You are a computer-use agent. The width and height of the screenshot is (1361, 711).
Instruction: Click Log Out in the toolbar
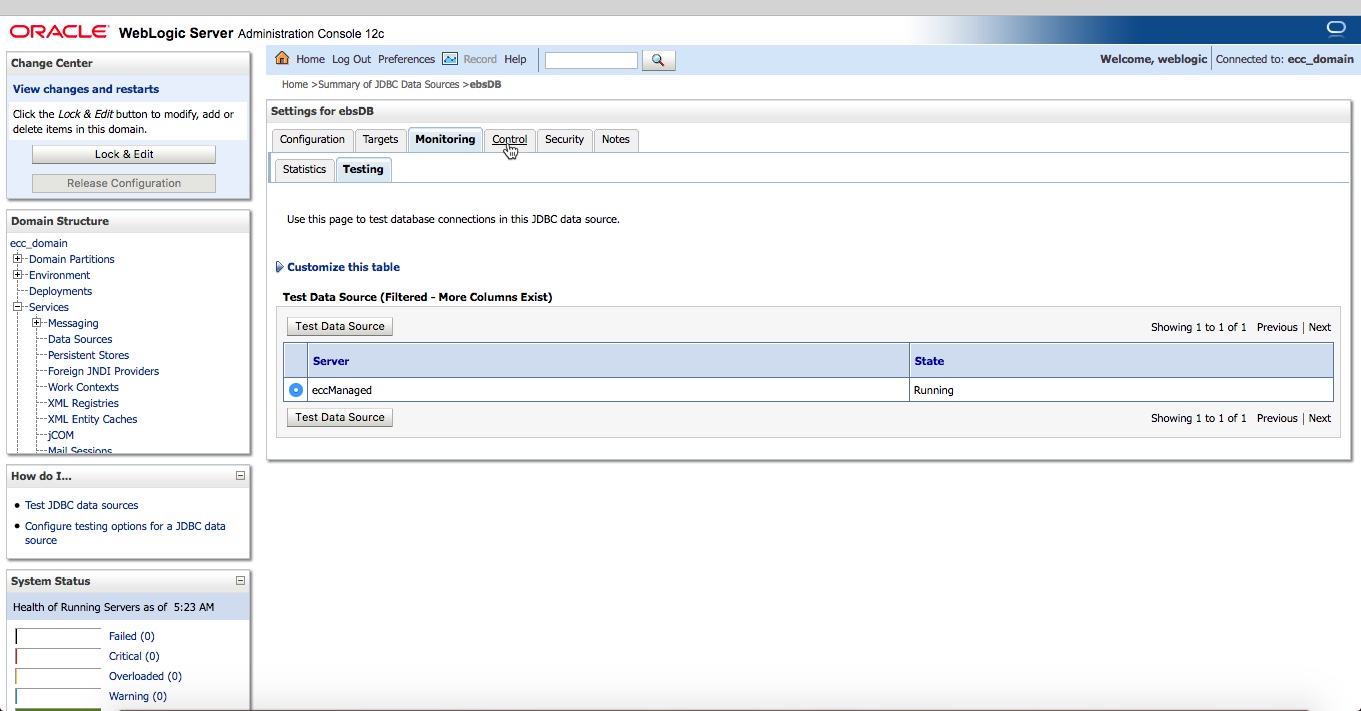[351, 60]
